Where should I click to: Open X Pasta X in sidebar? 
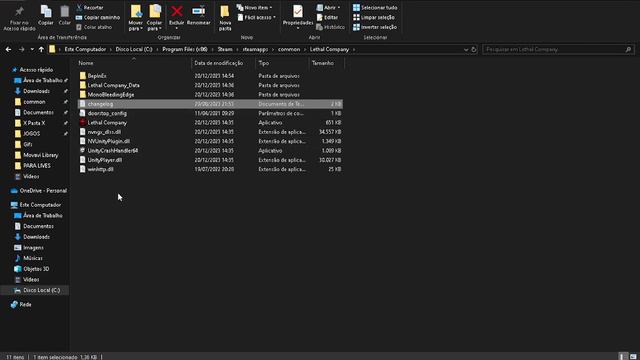[34, 123]
